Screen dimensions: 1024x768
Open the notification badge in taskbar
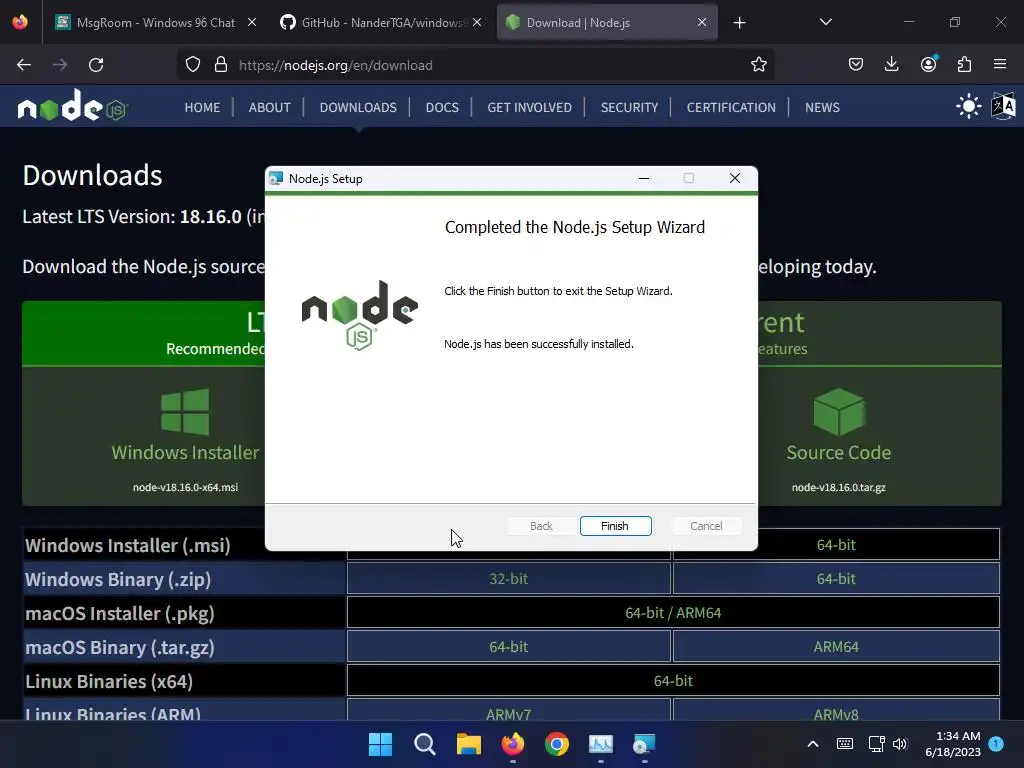coord(996,743)
